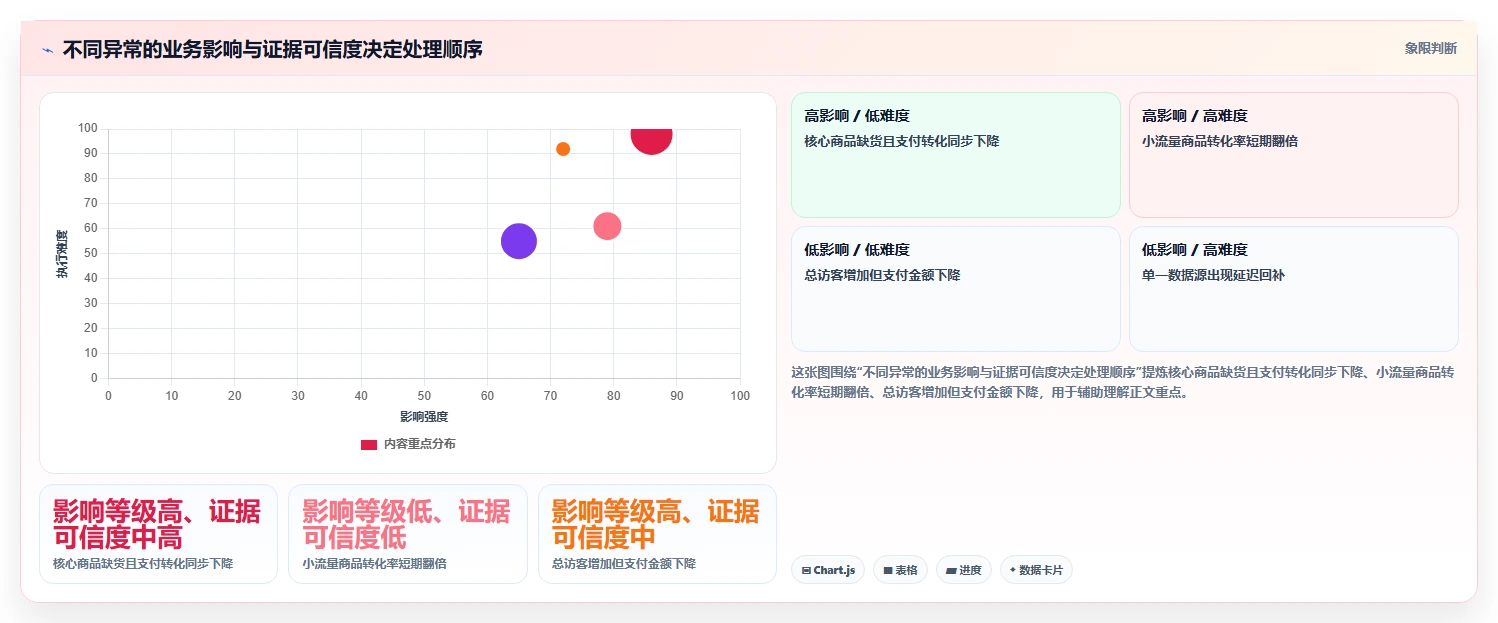The image size is (1498, 623).
Task: Click the 核心商品缺货且支付转化同步下降 text in green card
Action: [902, 142]
